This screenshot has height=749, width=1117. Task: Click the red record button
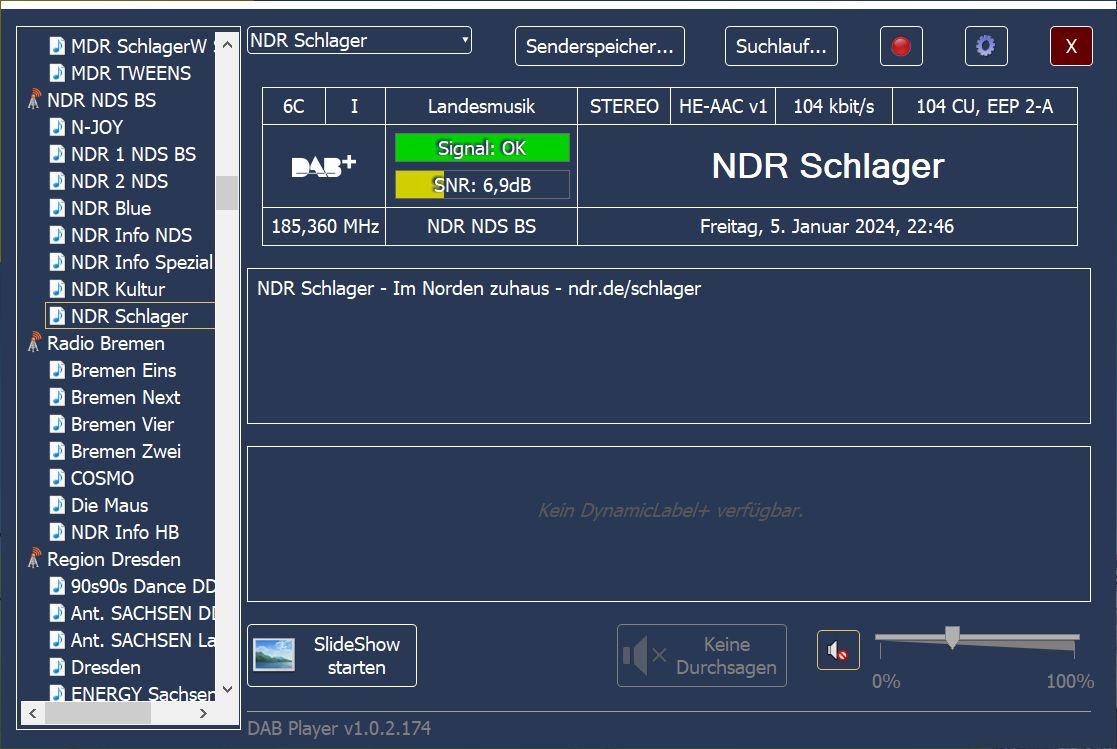click(901, 46)
